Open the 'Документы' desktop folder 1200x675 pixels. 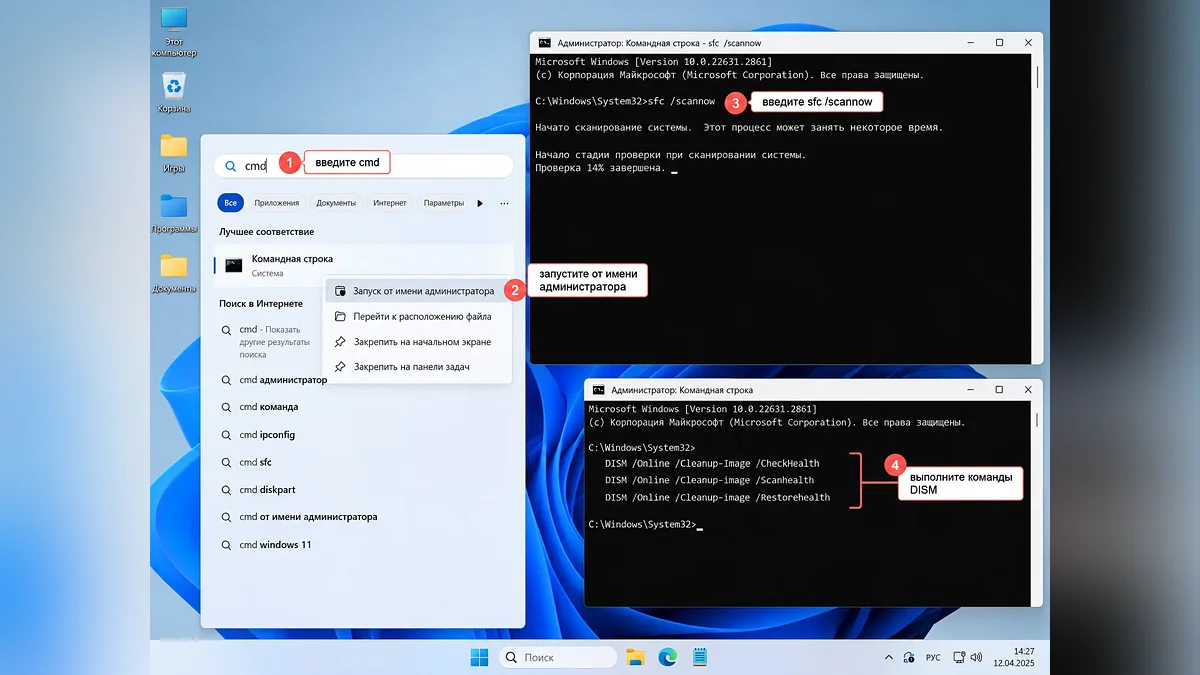pyautogui.click(x=174, y=272)
